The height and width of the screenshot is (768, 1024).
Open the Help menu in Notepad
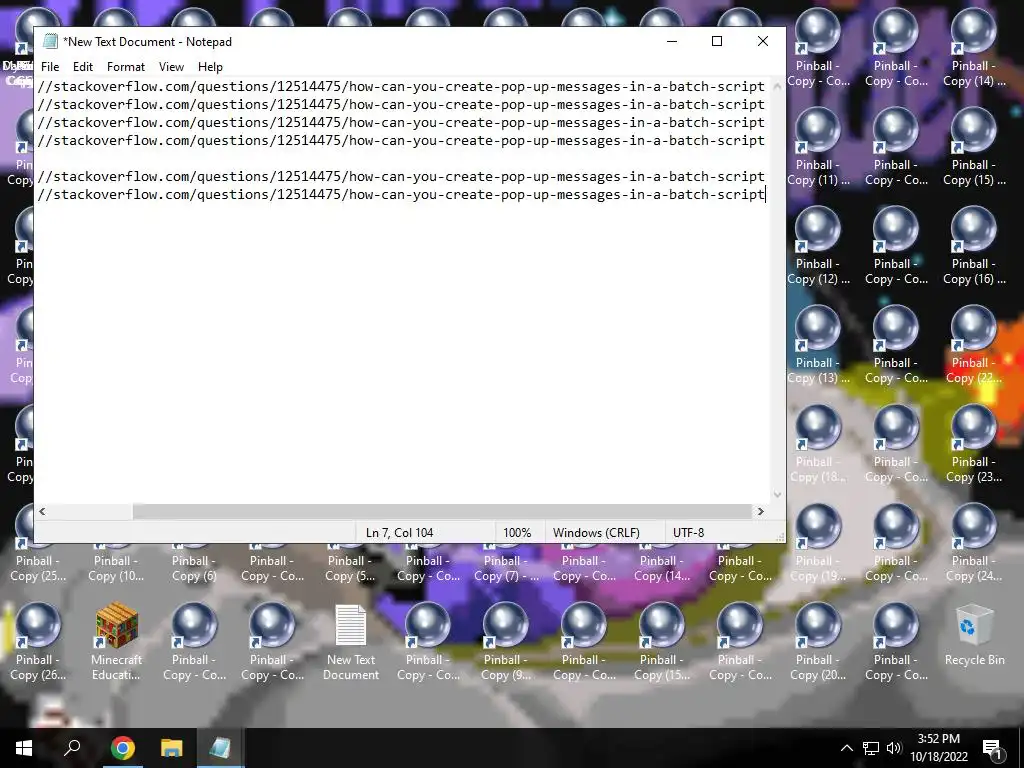coord(210,67)
